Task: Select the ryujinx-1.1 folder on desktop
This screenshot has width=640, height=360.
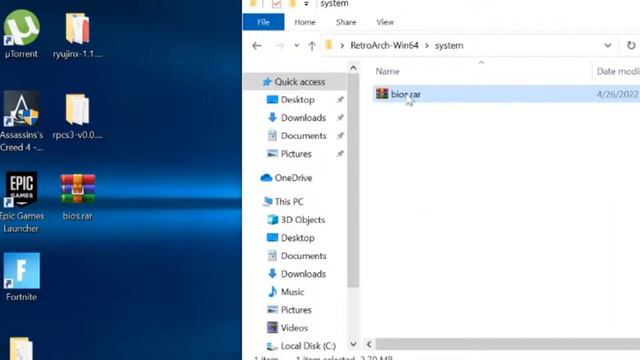Action: [78, 35]
